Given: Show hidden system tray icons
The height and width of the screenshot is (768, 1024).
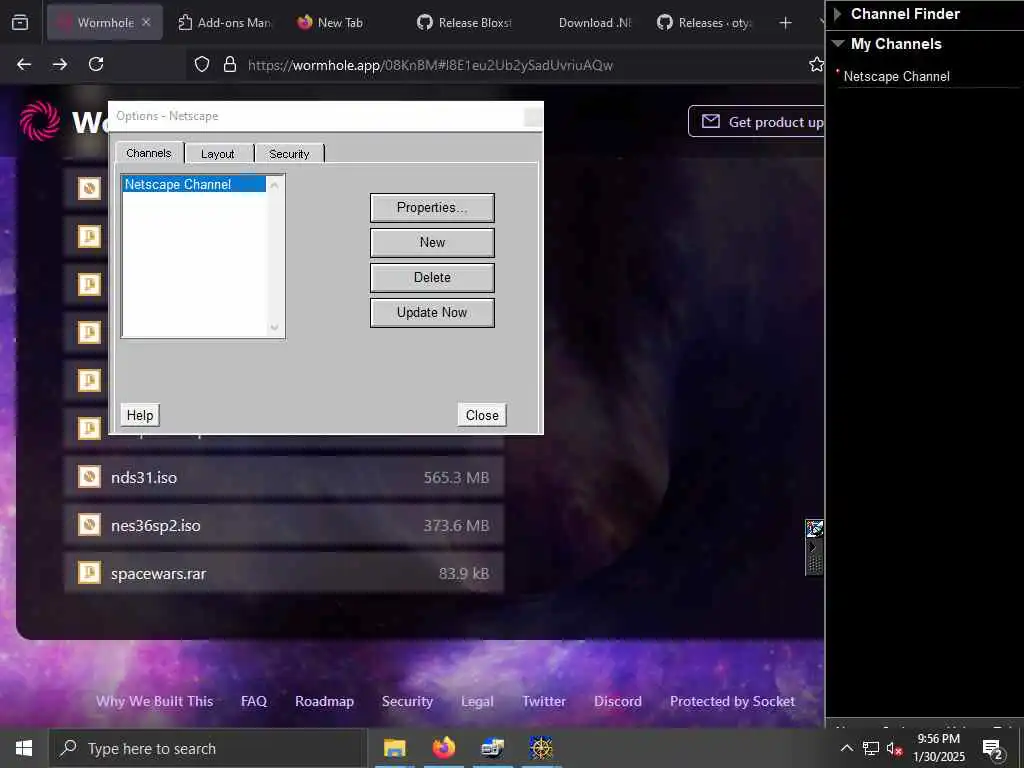Looking at the screenshot, I should (846, 748).
